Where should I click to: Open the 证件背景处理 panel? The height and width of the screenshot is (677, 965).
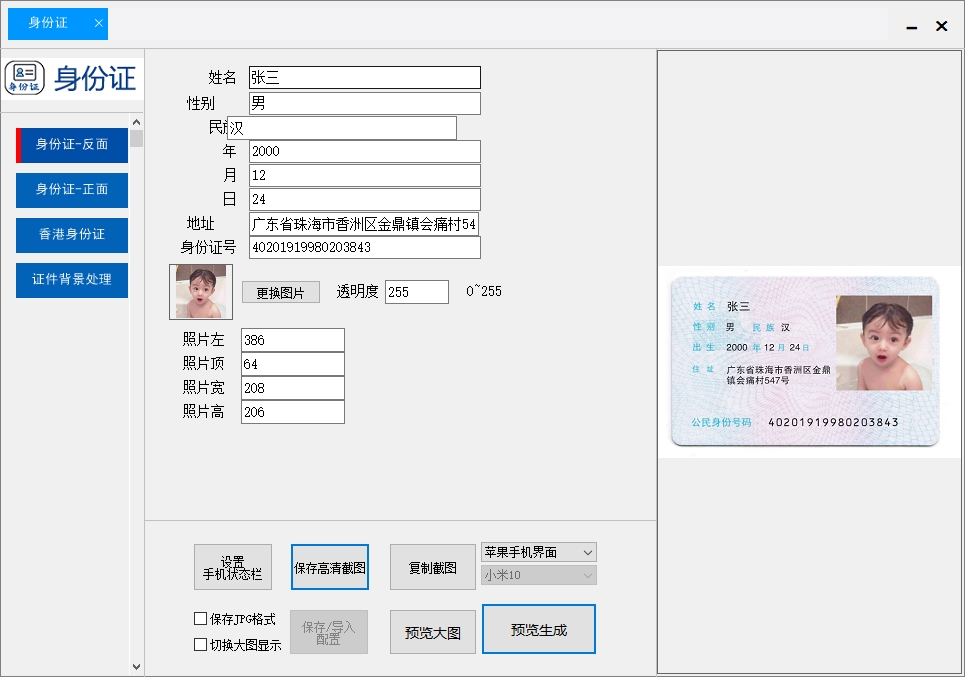pos(70,280)
